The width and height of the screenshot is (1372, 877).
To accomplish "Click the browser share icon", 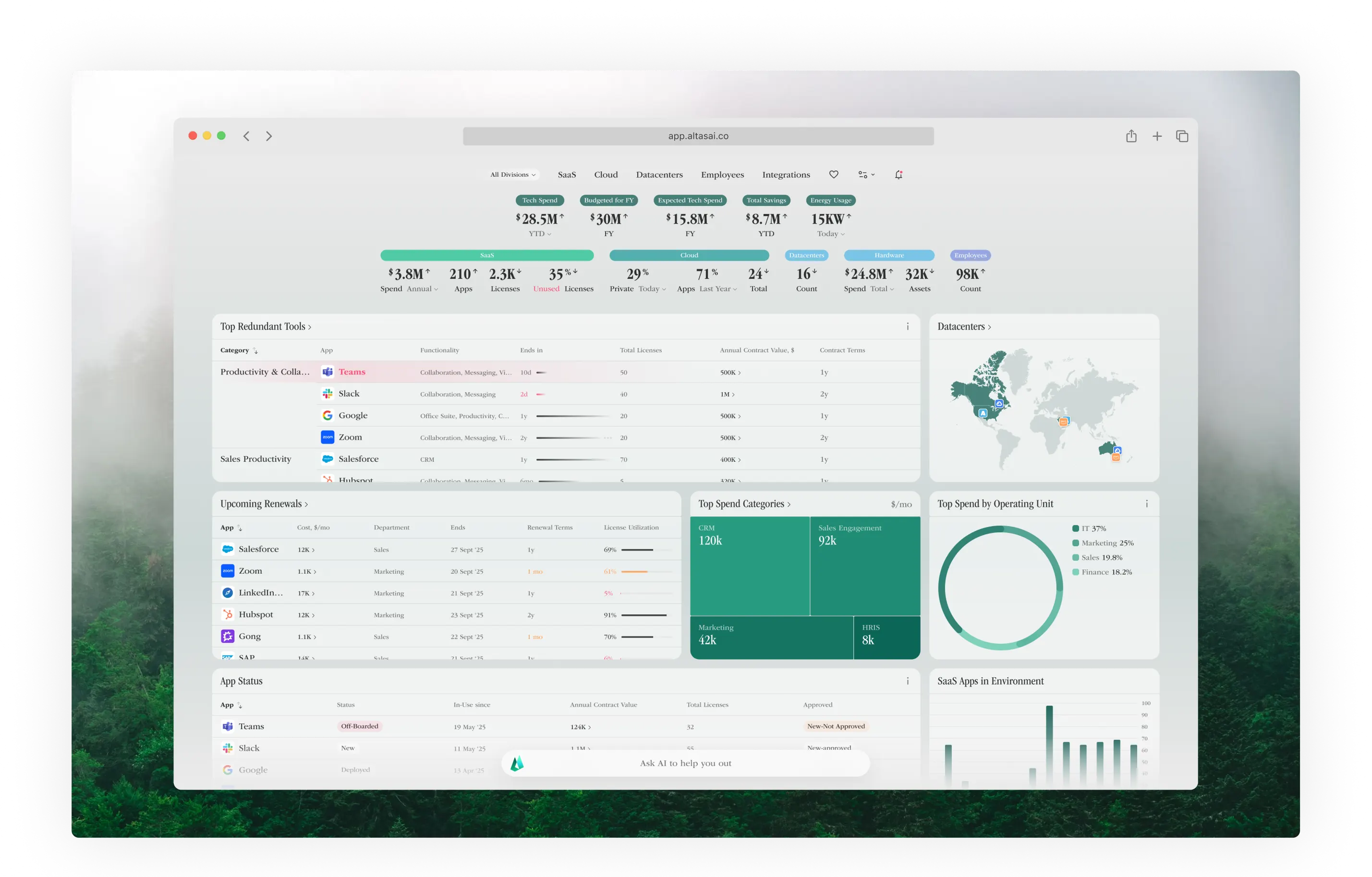I will point(1131,136).
